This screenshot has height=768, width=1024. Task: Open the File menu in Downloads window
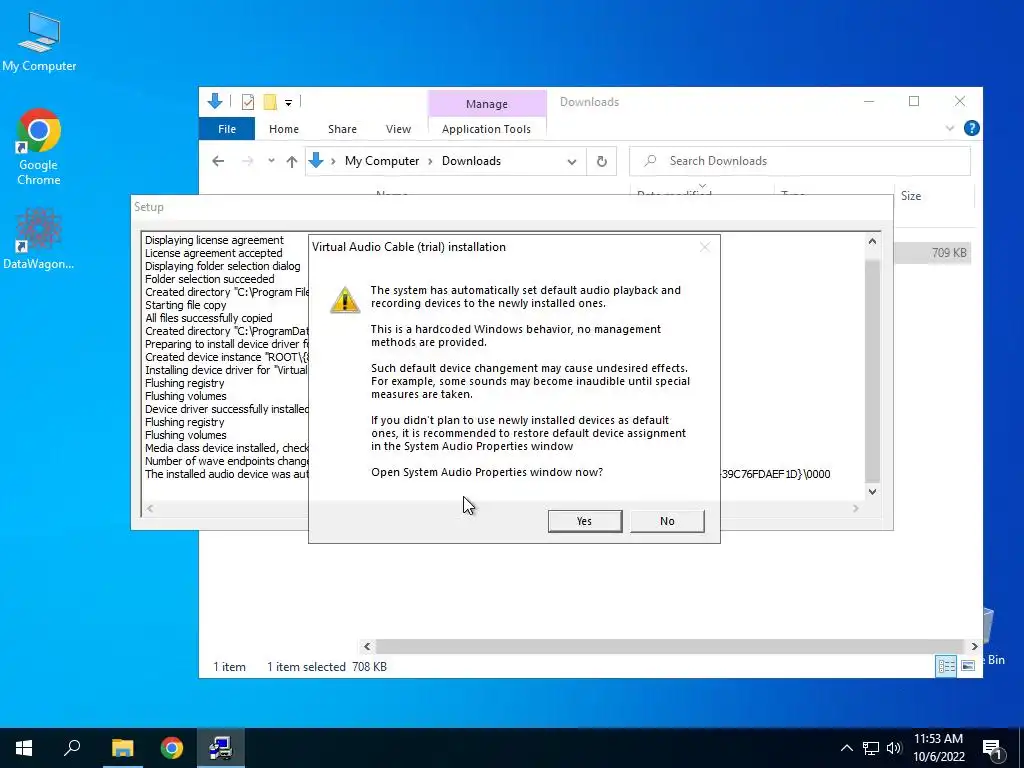coord(227,129)
